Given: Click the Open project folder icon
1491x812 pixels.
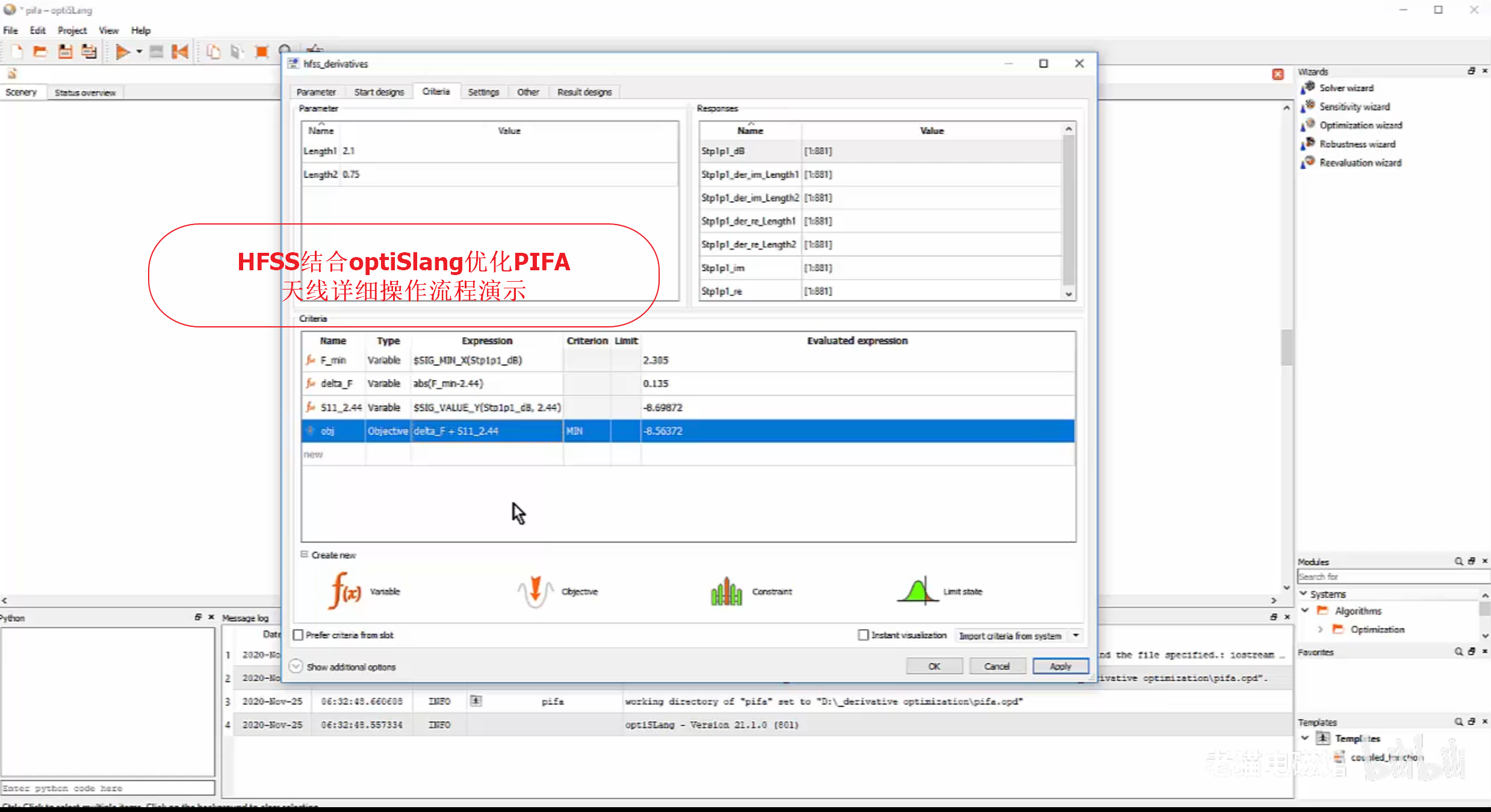Looking at the screenshot, I should (40, 52).
